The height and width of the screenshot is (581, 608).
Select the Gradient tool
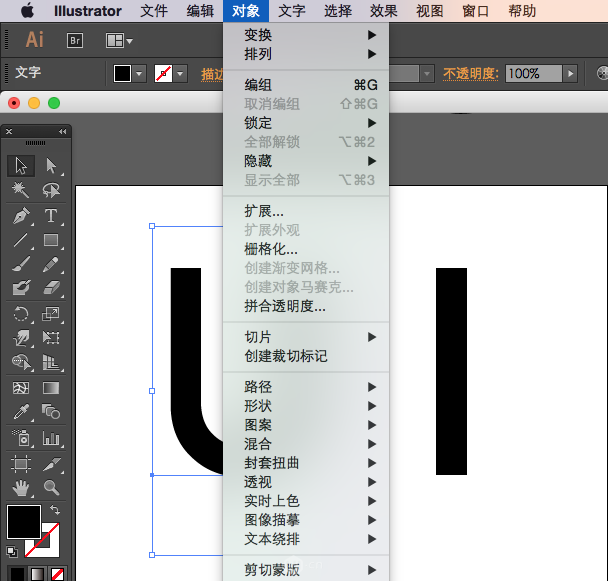point(51,388)
